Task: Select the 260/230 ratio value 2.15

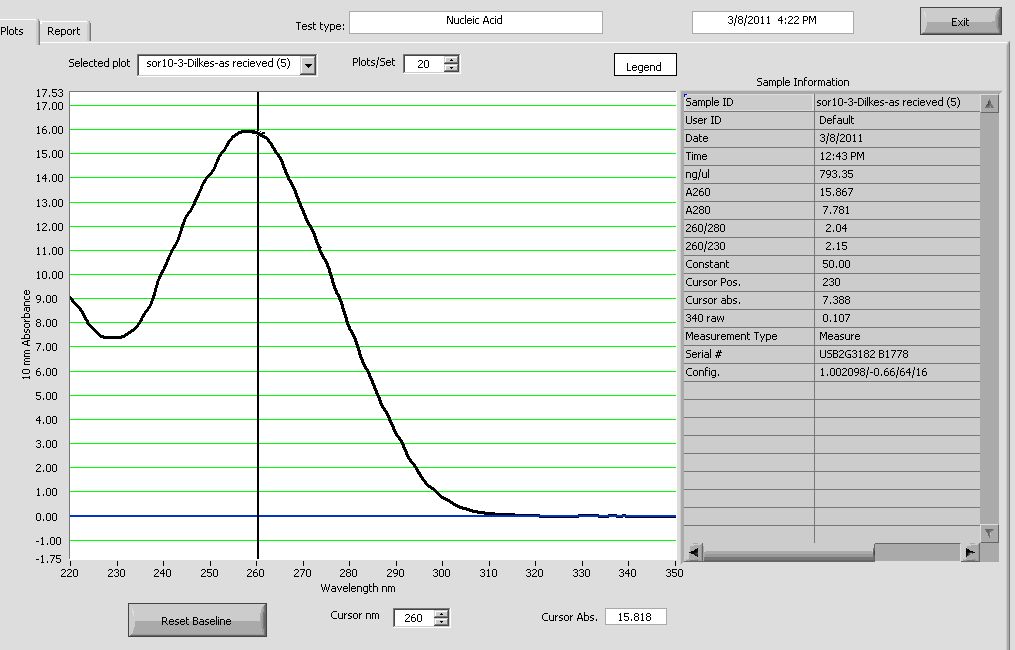Action: [897, 247]
